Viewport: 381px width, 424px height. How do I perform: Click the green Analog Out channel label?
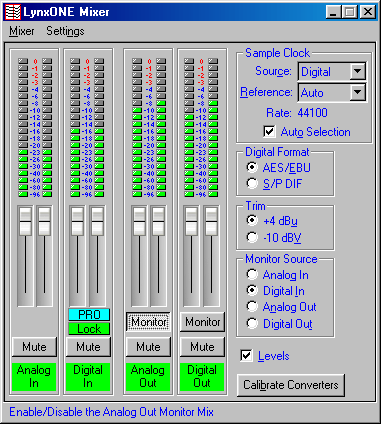coord(148,377)
